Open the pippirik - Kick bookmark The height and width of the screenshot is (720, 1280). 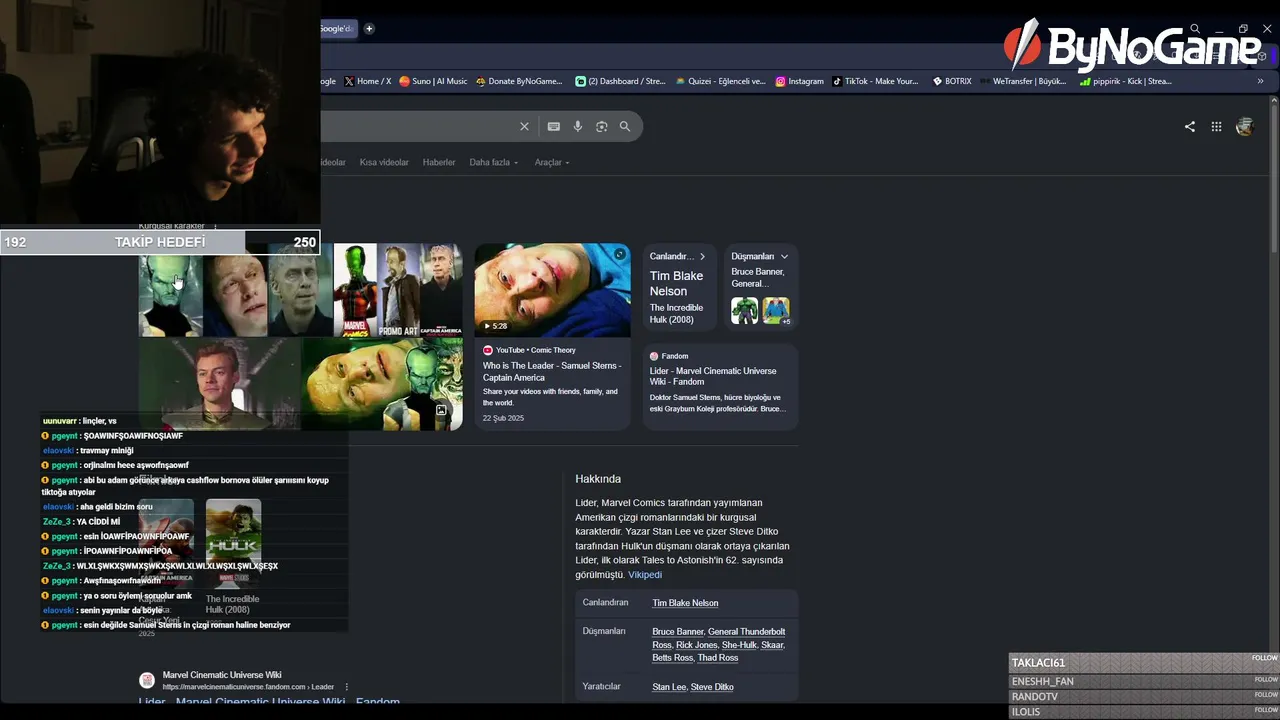click(1126, 81)
